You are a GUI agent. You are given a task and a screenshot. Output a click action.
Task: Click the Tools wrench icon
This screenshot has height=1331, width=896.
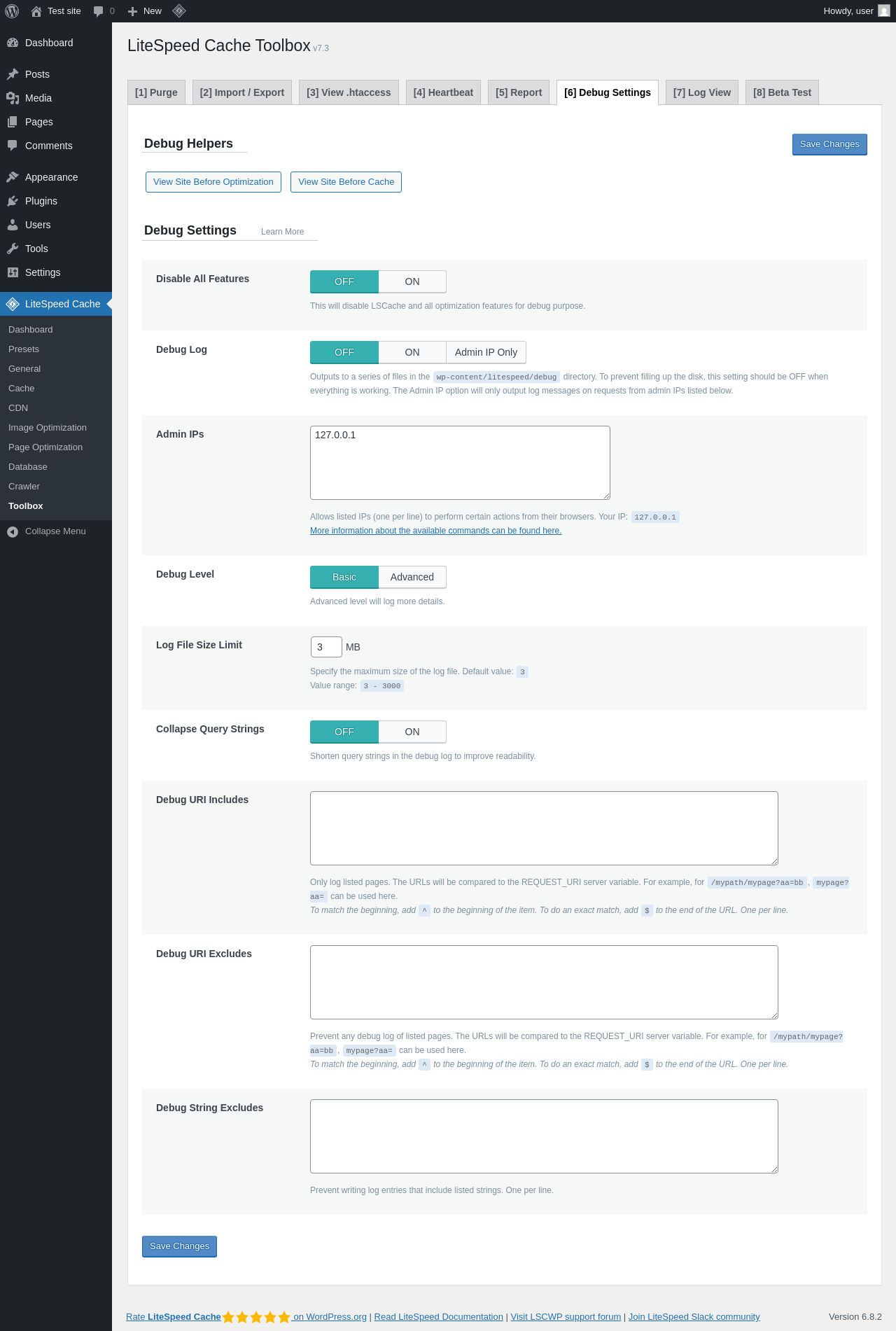click(13, 249)
